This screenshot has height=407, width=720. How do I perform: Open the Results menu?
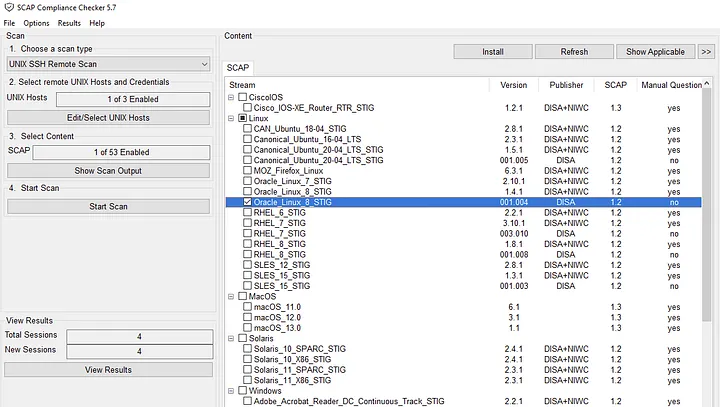pos(69,23)
